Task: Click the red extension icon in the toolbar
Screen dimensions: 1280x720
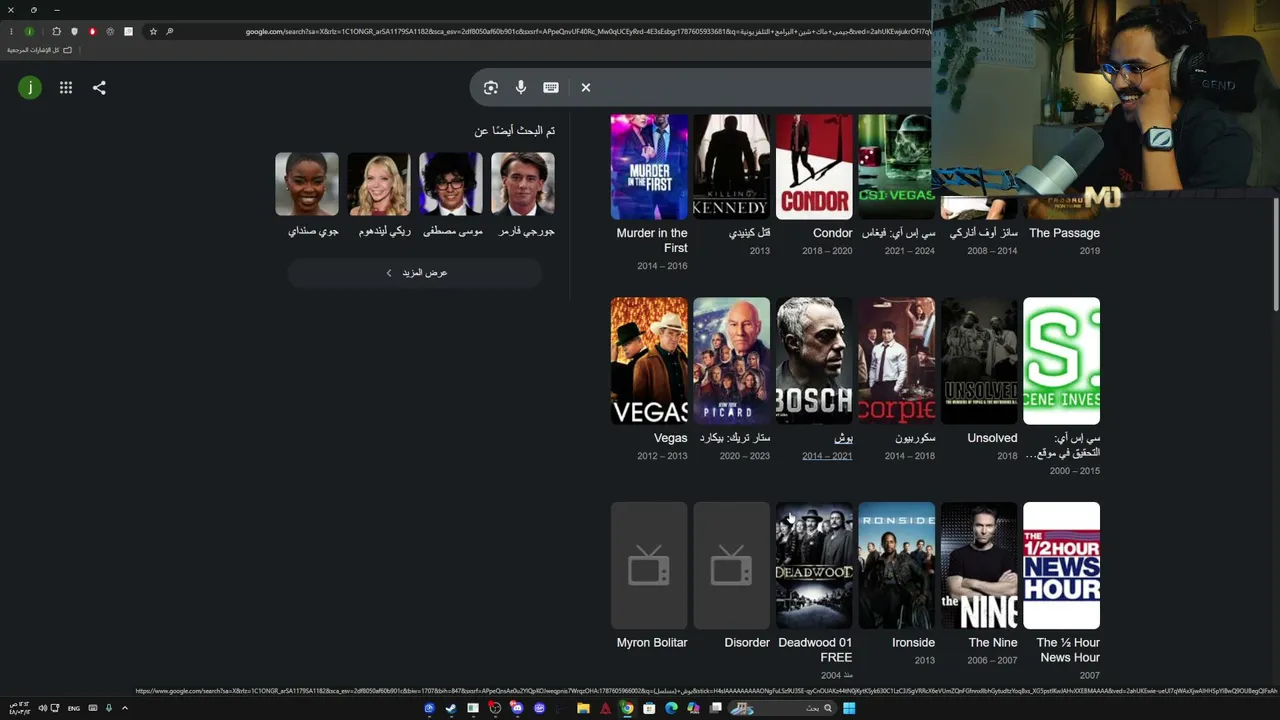Action: [x=92, y=32]
